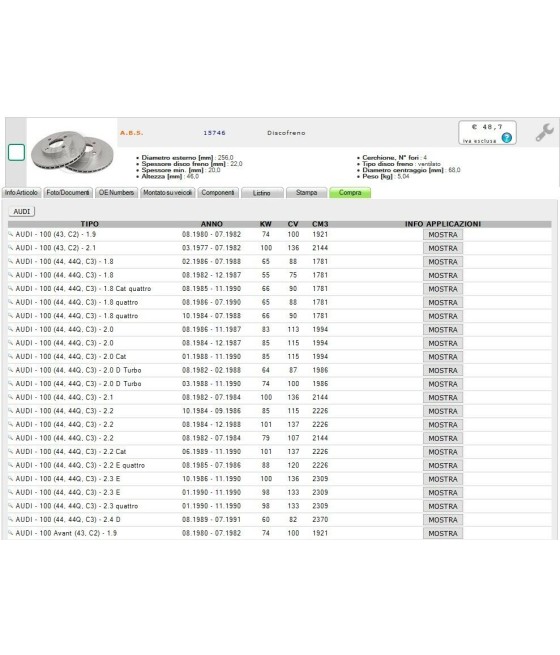
Task: Click MOSTRA for the 100 Avant 1.9 row
Action: (x=443, y=533)
